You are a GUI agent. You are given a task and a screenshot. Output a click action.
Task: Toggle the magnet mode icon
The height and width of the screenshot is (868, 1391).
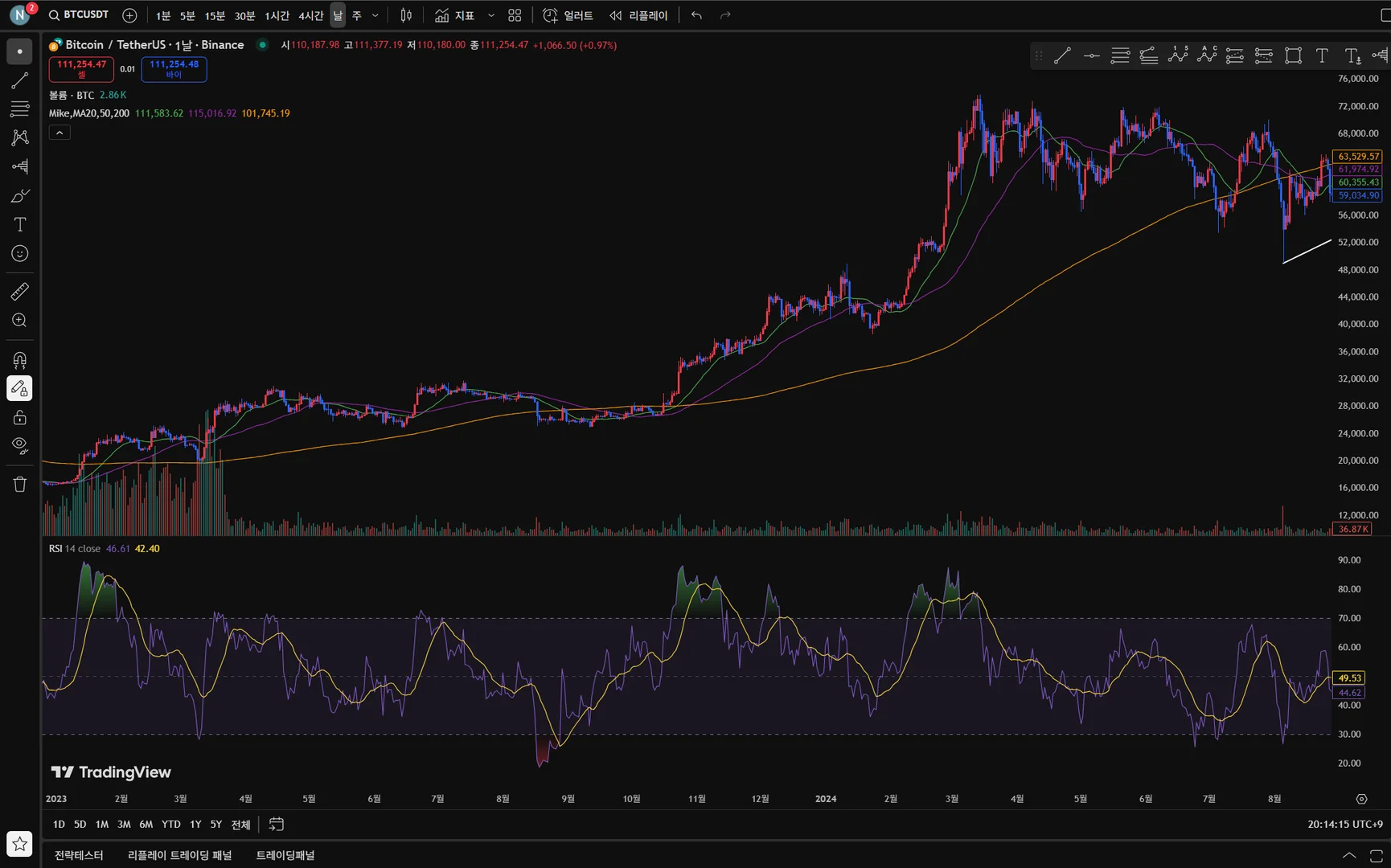tap(19, 360)
